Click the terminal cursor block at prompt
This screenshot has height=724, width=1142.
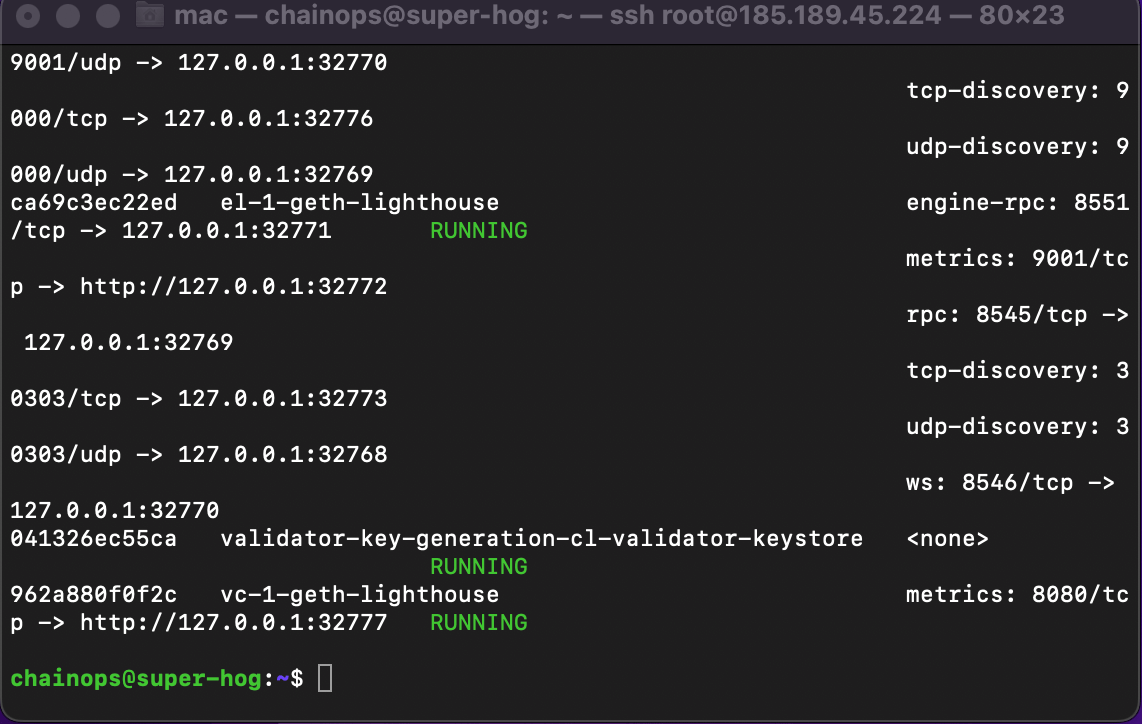325,679
